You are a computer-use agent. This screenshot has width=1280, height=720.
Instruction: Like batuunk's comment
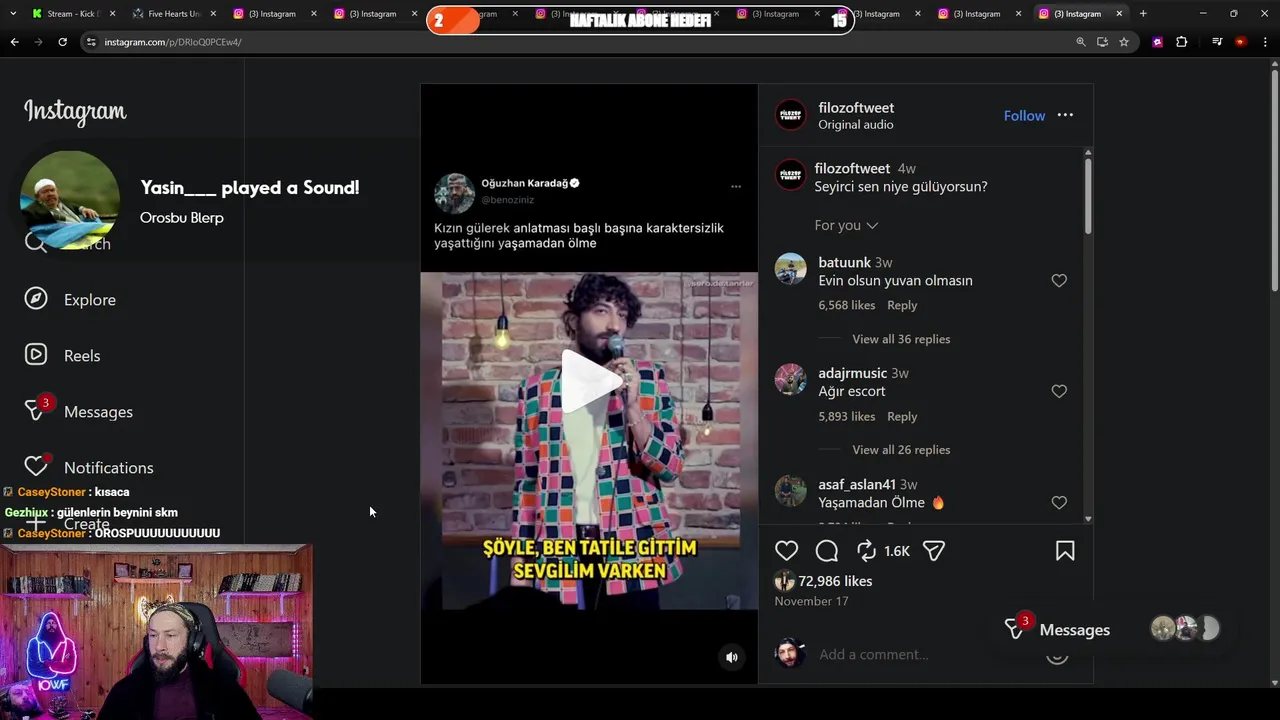point(1059,281)
